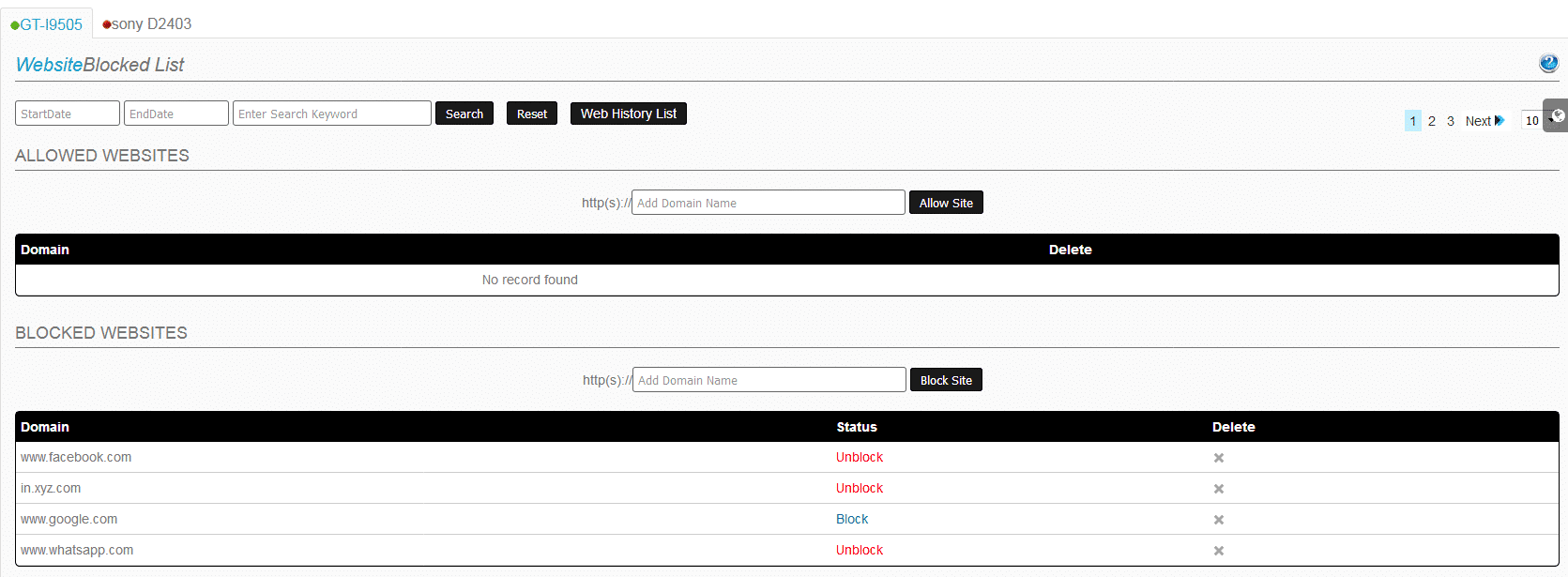1568x577 pixels.
Task: Click the WebsiteBlocked List page title
Action: coord(100,65)
